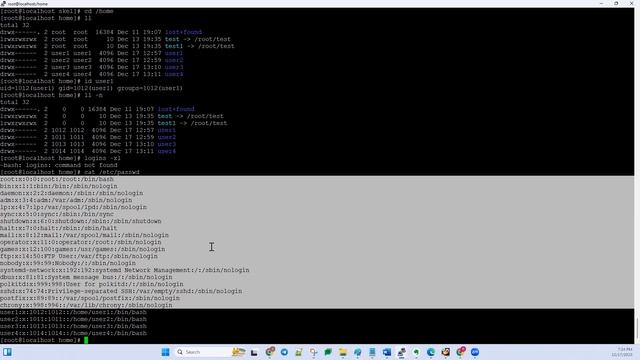
Task: Open the Zoom taskbar icon
Action: tap(475, 352)
